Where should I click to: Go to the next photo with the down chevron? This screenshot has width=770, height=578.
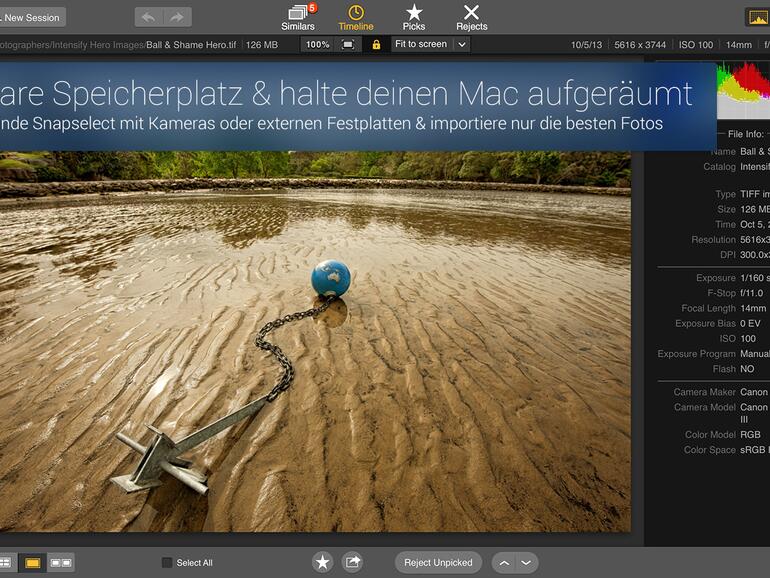point(526,563)
